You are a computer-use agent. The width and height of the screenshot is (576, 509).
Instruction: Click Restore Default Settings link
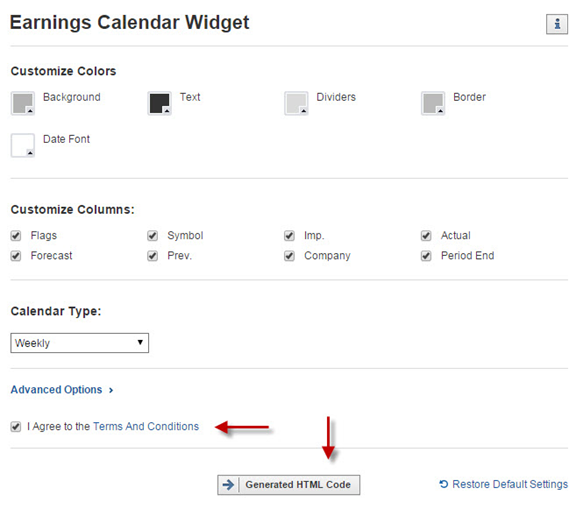504,484
